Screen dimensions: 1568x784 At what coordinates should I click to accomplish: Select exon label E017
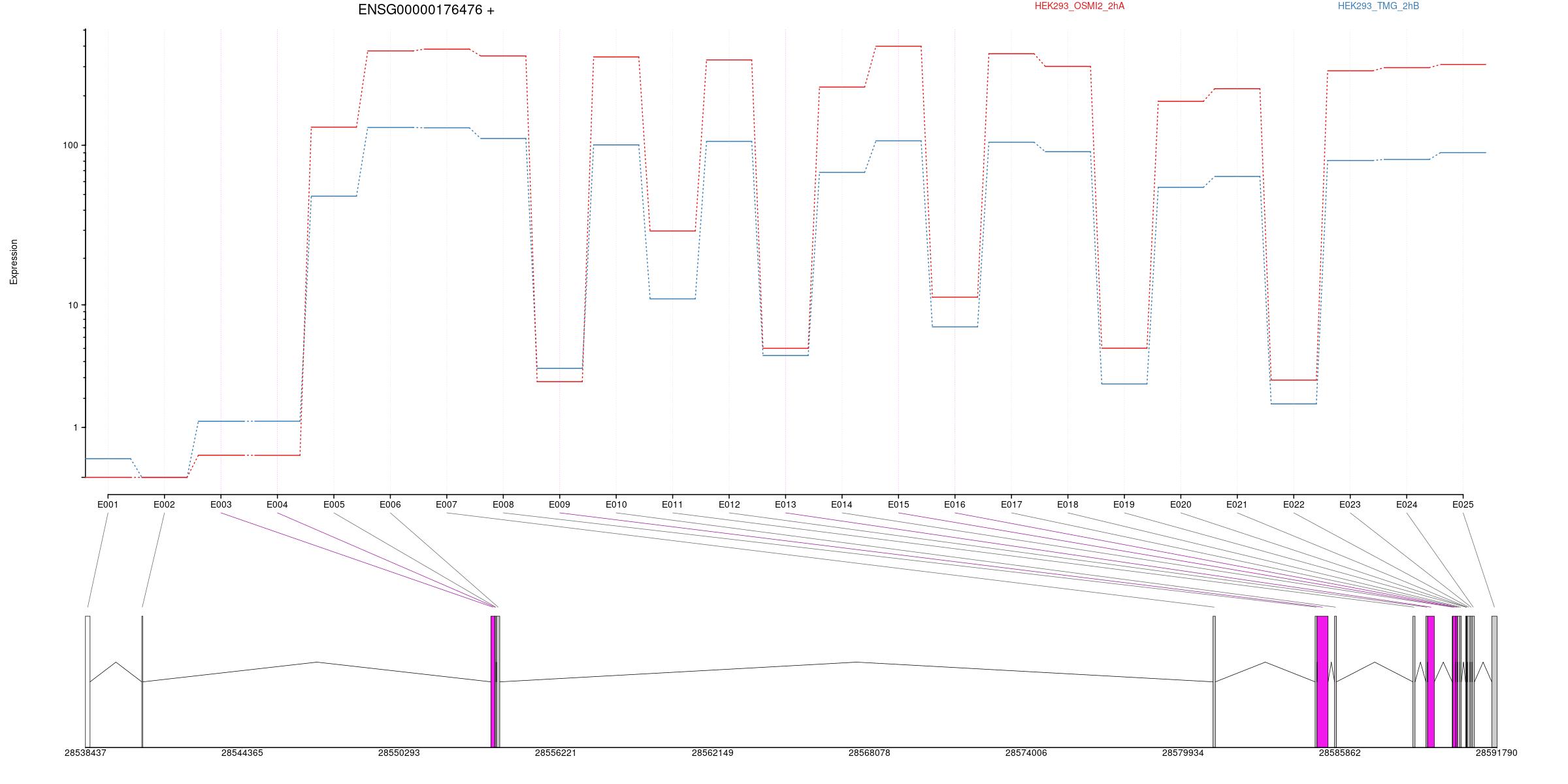coord(1011,504)
